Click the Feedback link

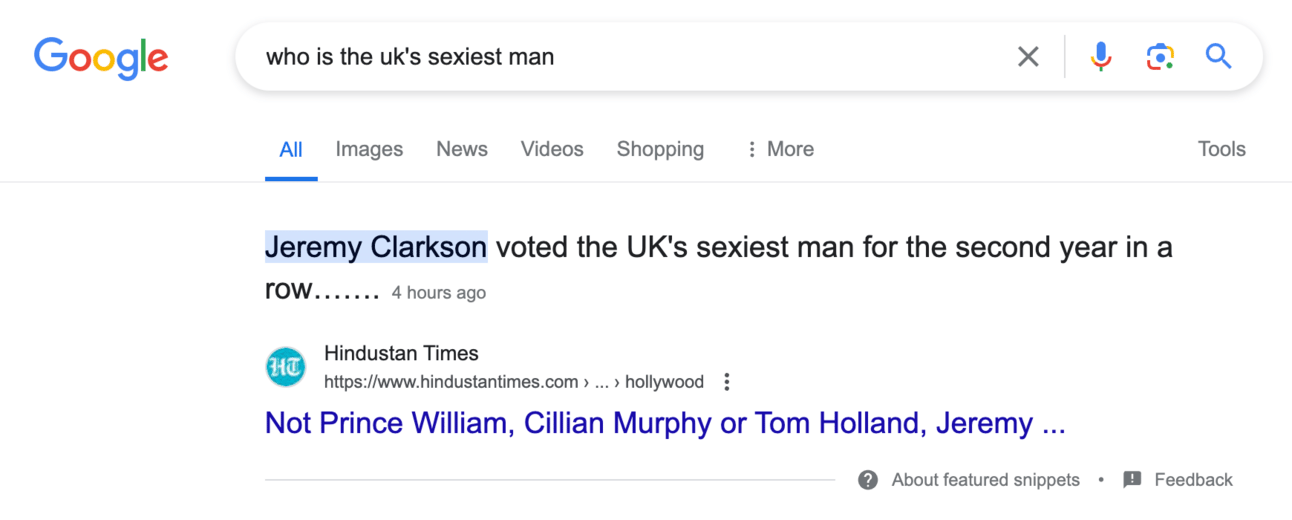[x=1193, y=480]
